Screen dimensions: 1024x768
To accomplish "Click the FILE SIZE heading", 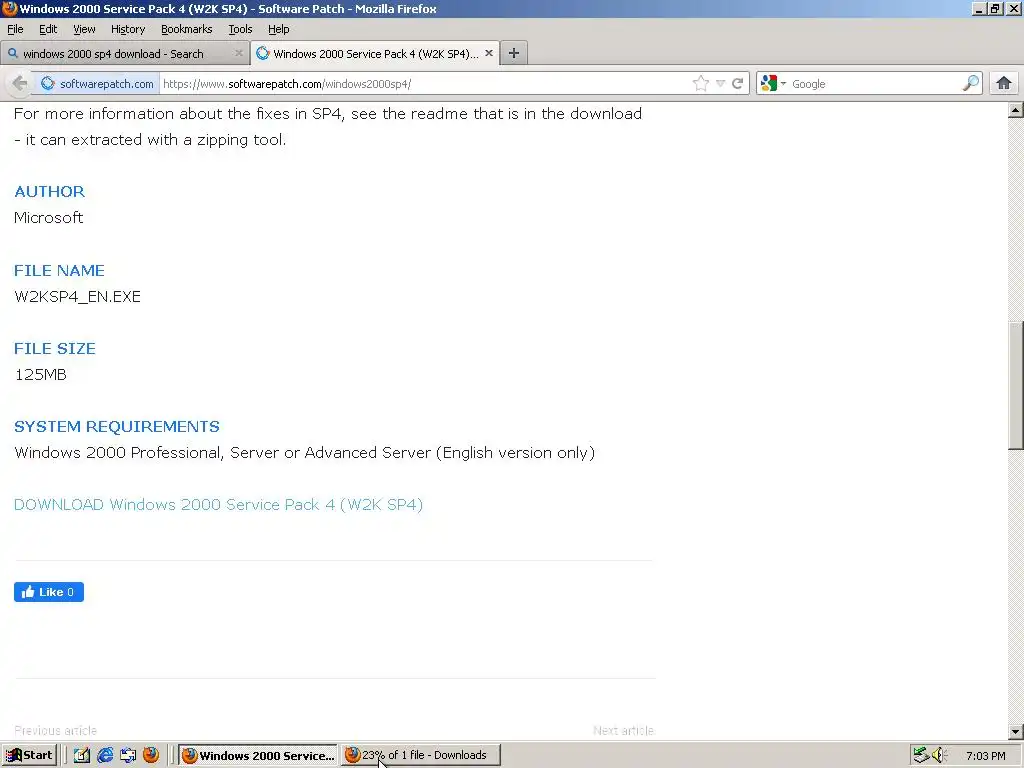I will click(x=55, y=349).
